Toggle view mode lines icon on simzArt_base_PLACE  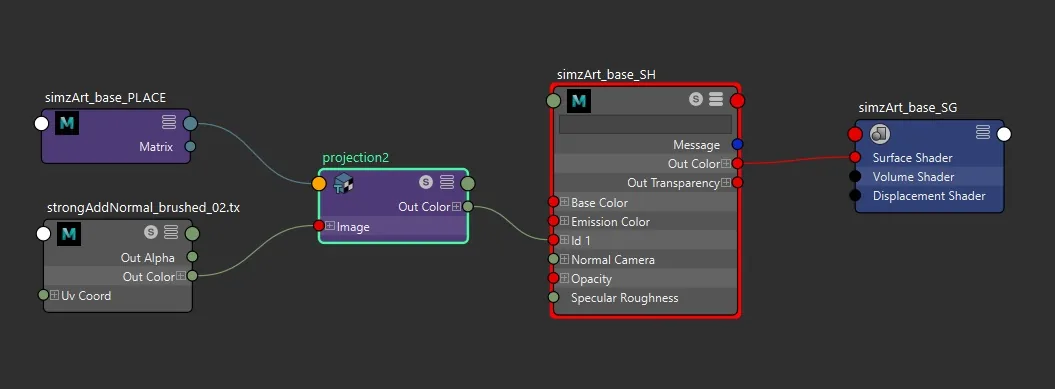coord(169,122)
